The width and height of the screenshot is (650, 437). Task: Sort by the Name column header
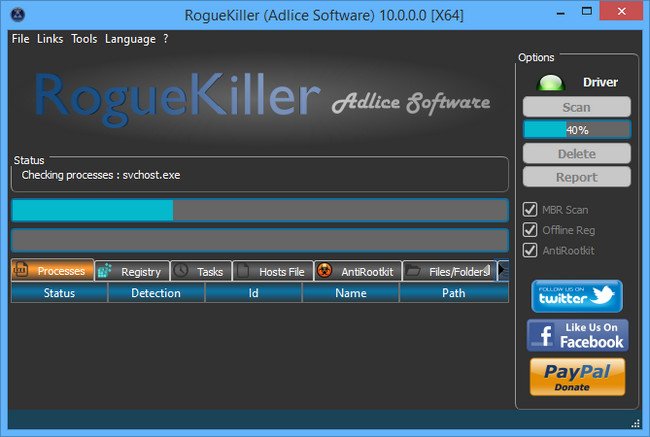[351, 293]
